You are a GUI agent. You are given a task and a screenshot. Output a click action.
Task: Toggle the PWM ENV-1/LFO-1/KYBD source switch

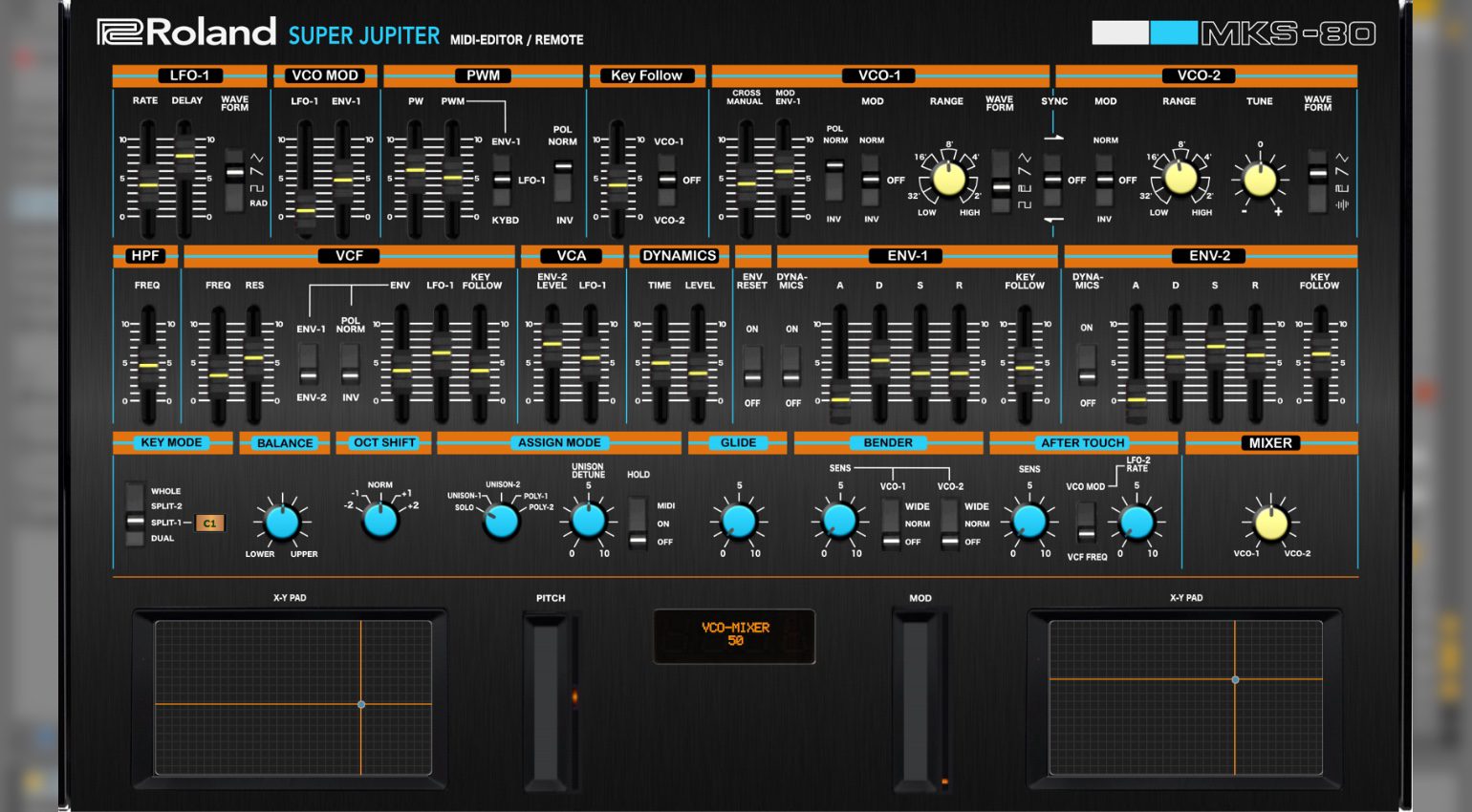click(501, 181)
